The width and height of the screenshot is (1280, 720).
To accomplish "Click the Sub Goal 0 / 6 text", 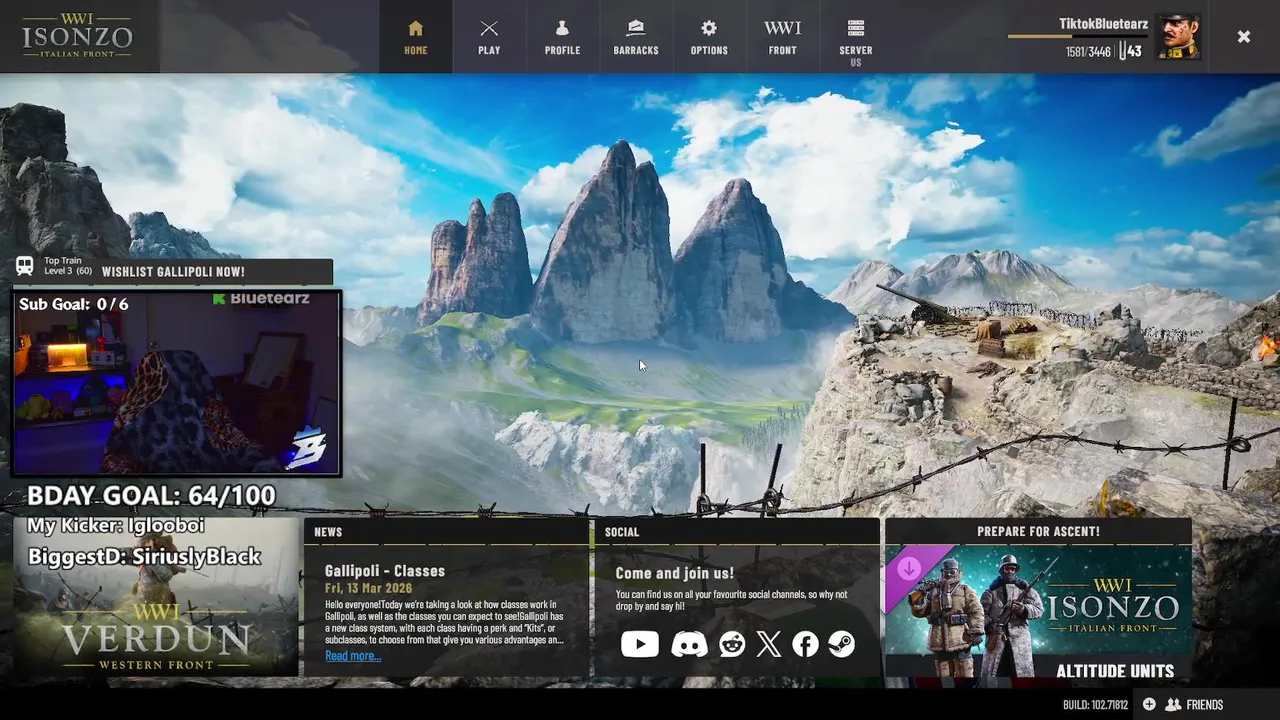I will (74, 304).
